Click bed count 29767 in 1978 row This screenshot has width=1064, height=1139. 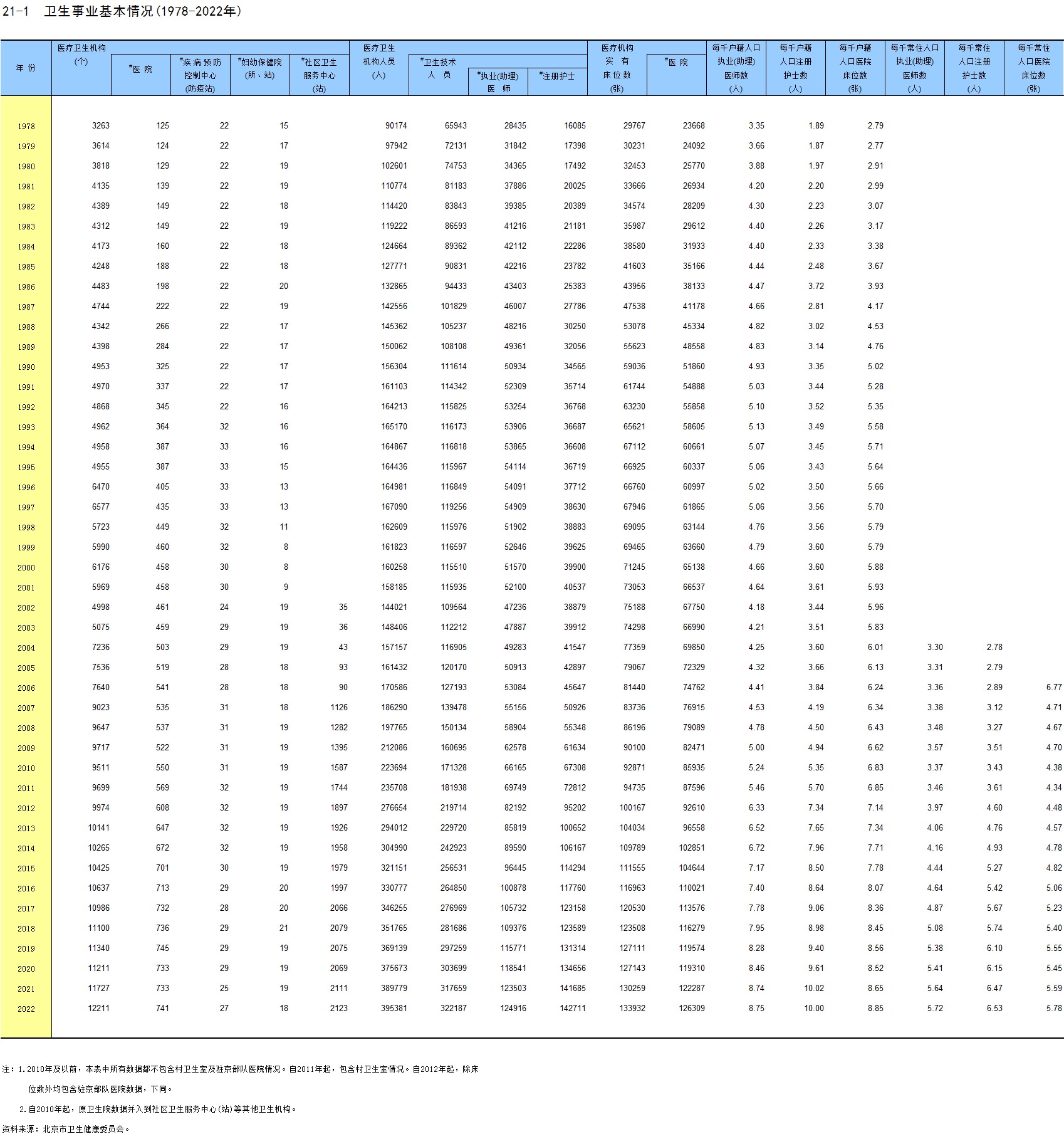point(634,126)
